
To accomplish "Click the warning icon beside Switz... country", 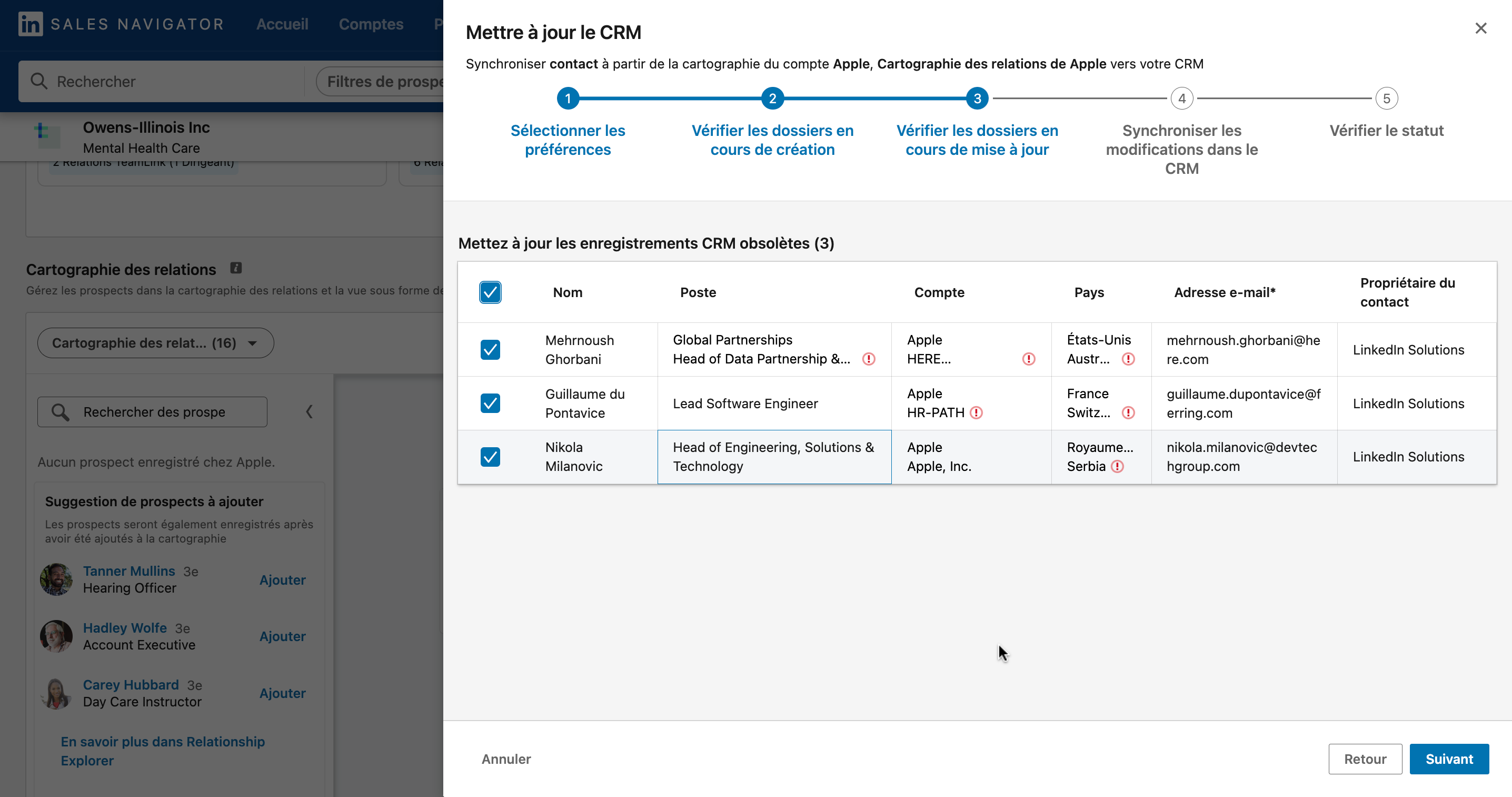I will tap(1128, 413).
